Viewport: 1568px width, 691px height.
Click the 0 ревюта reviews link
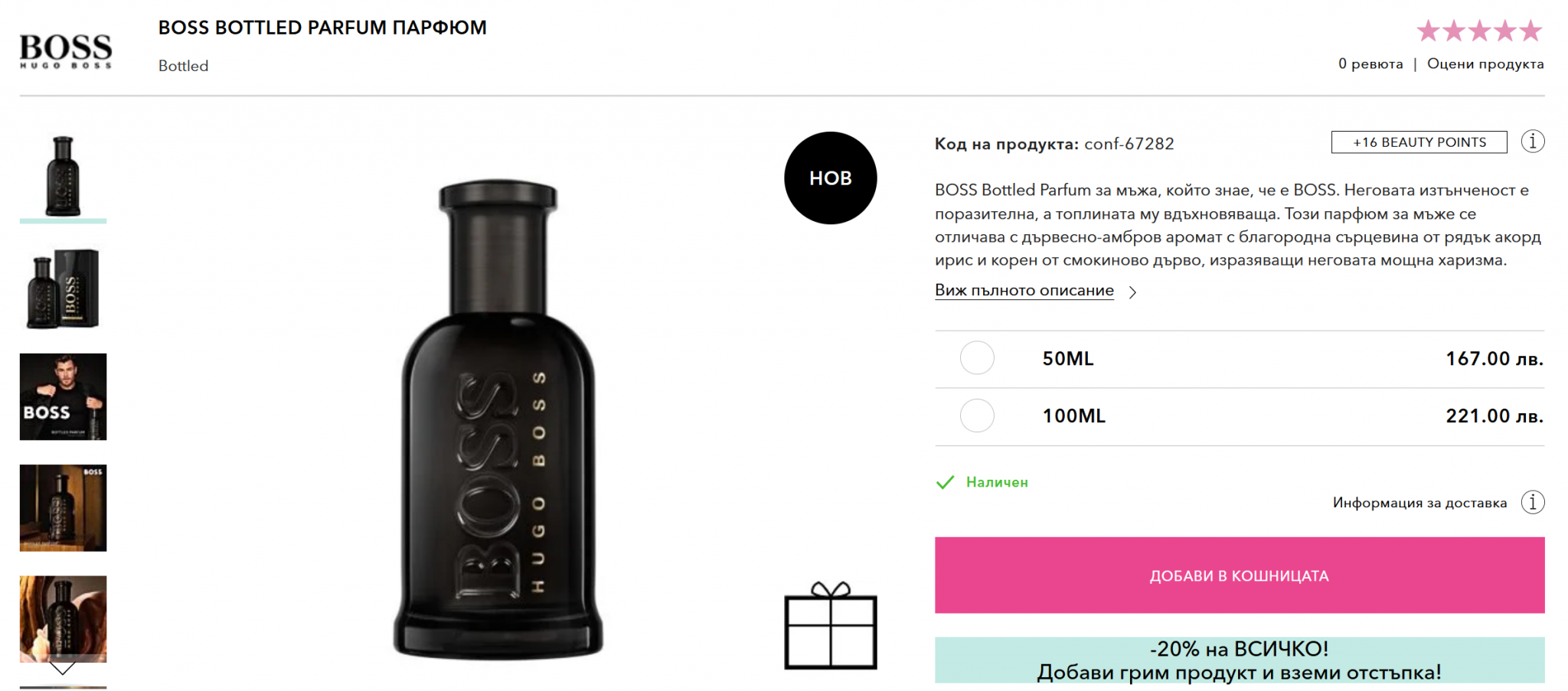click(x=1370, y=64)
